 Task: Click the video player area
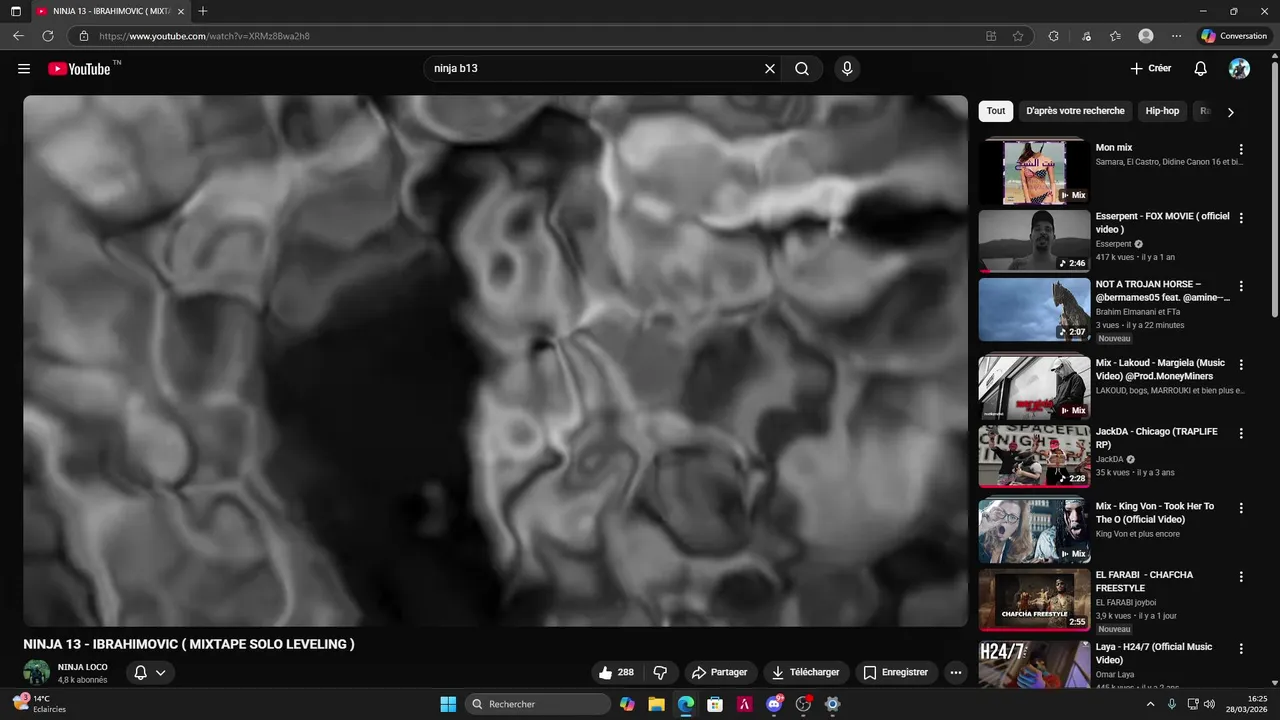coord(496,361)
